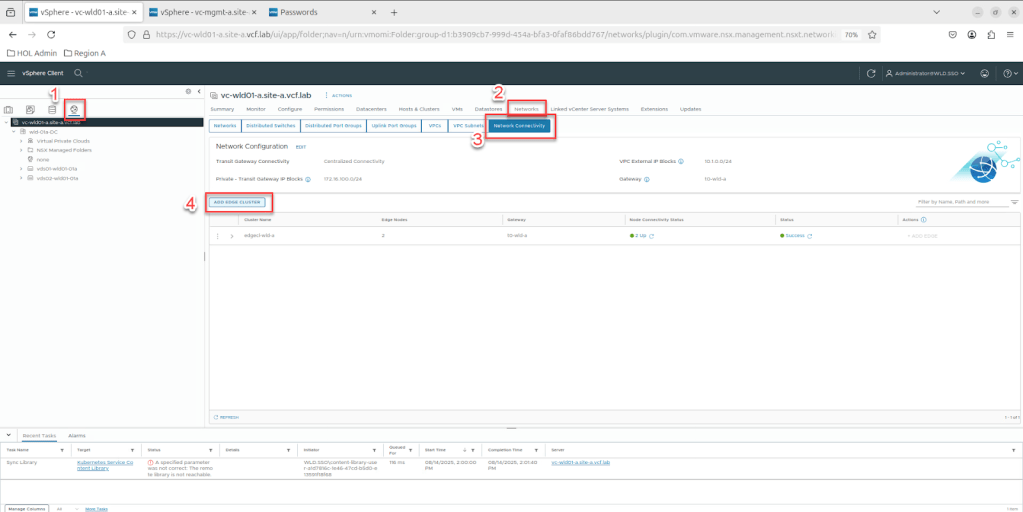Open the vc-wld01-a.site-a.vcf.lab server link
The height and width of the screenshot is (512, 1023).
tap(580, 462)
